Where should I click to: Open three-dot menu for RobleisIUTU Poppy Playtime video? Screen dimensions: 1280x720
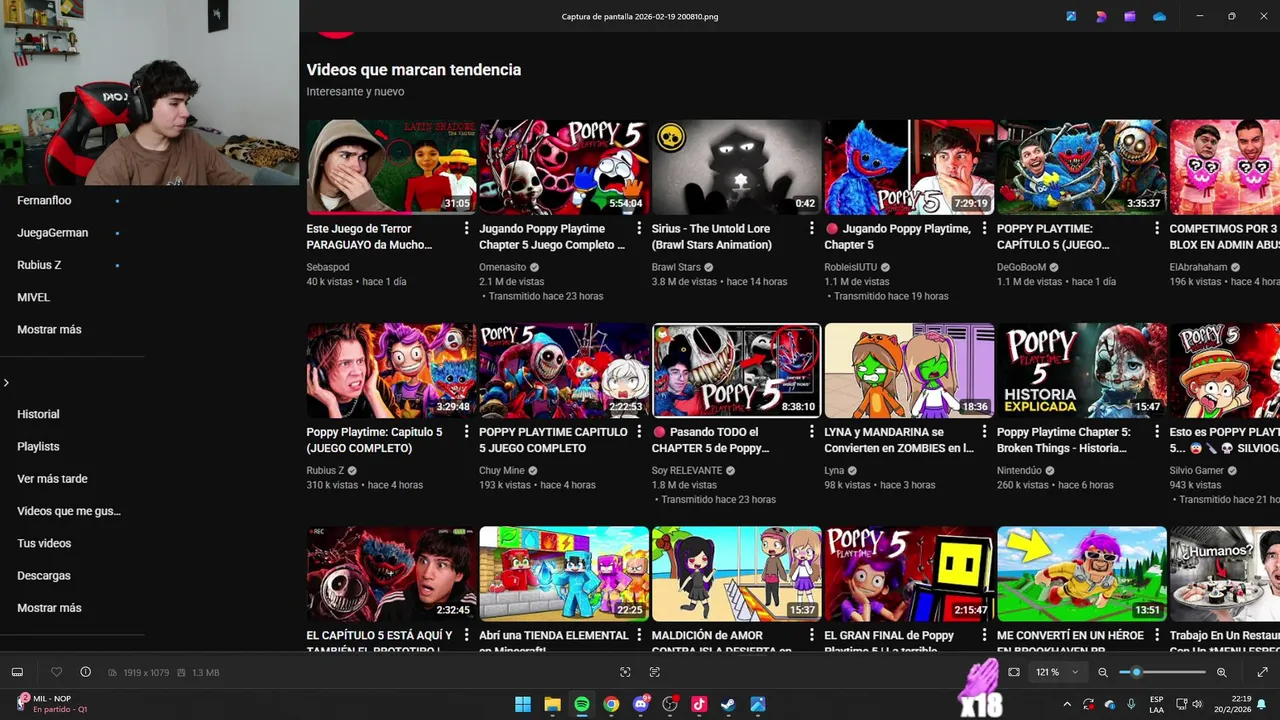click(984, 229)
